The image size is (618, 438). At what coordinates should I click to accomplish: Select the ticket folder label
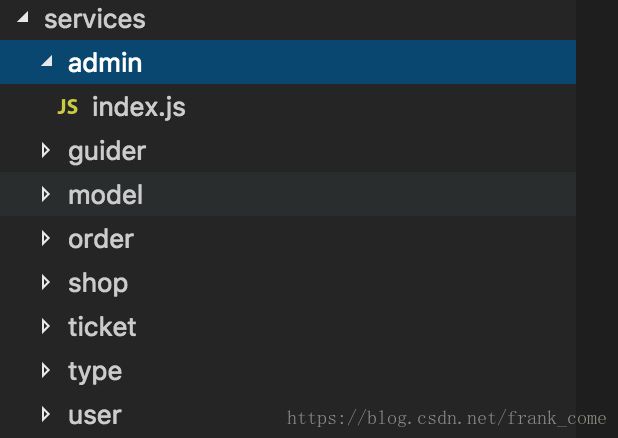102,327
